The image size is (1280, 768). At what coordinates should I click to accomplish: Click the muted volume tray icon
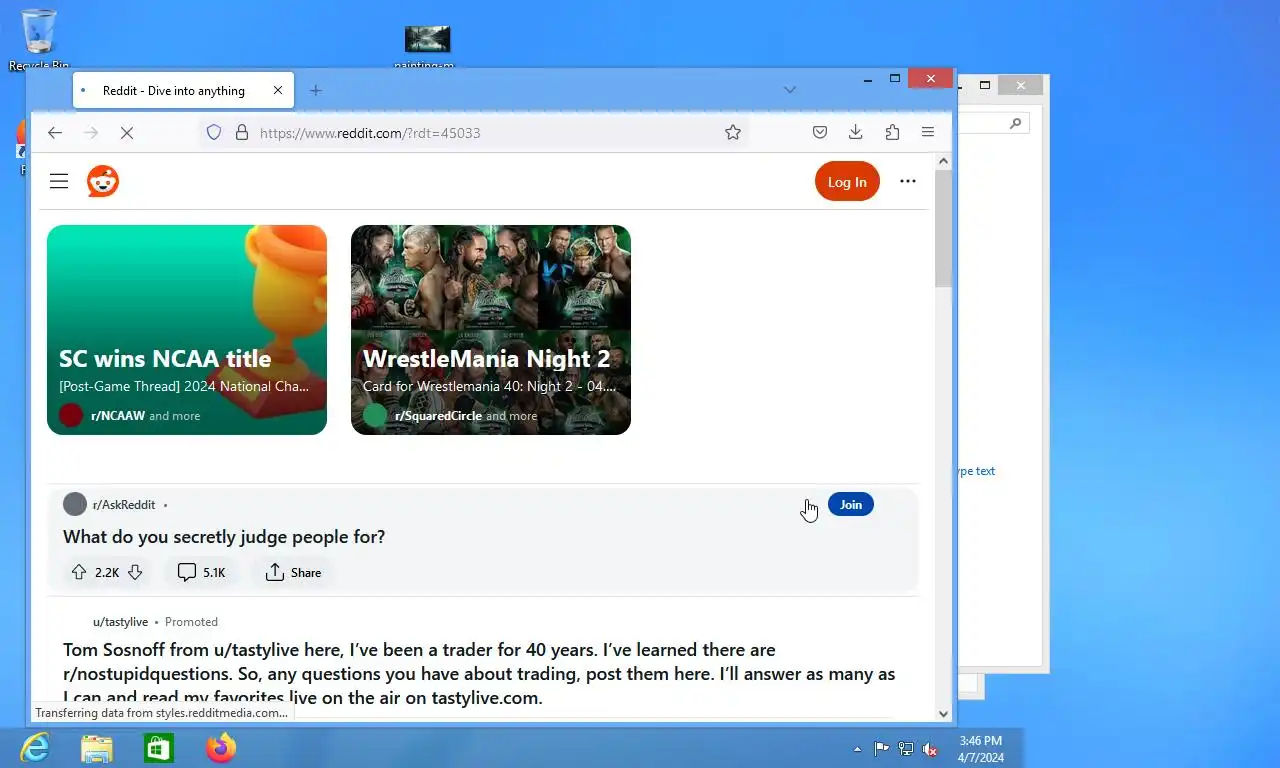pos(930,748)
